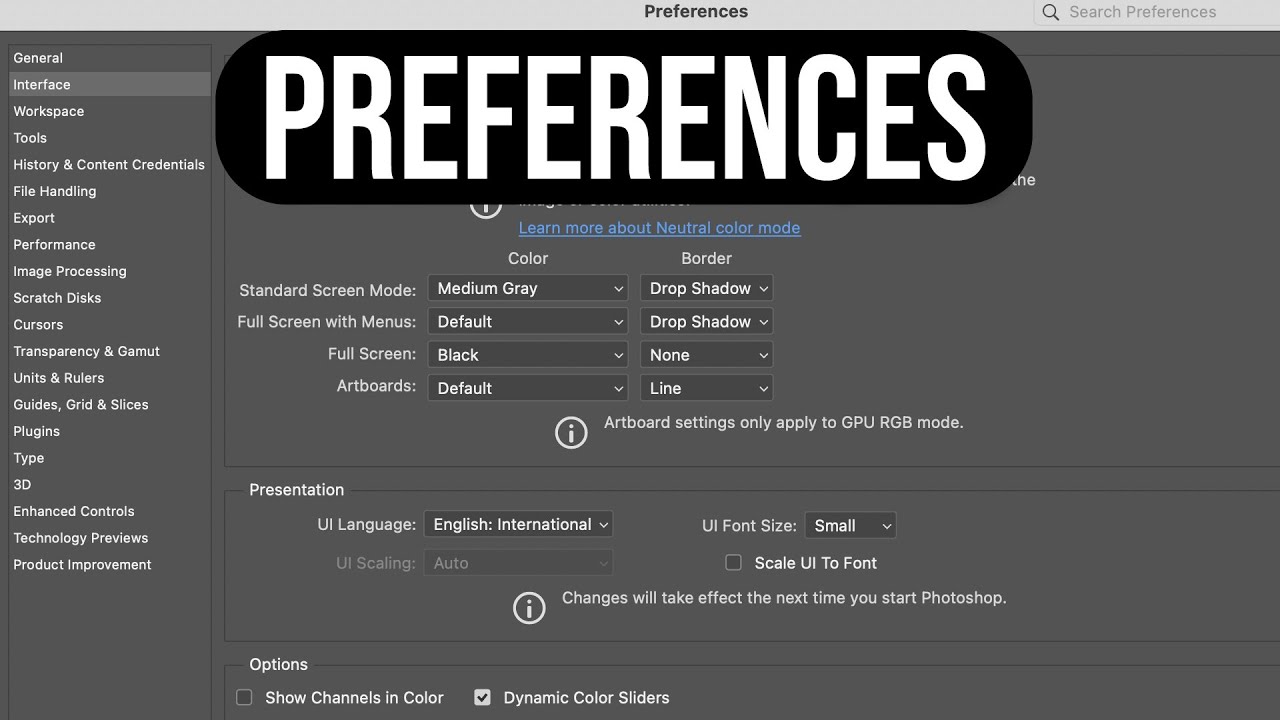Image resolution: width=1280 pixels, height=720 pixels.
Task: Click Learn more about Neutral color mode
Action: (659, 228)
